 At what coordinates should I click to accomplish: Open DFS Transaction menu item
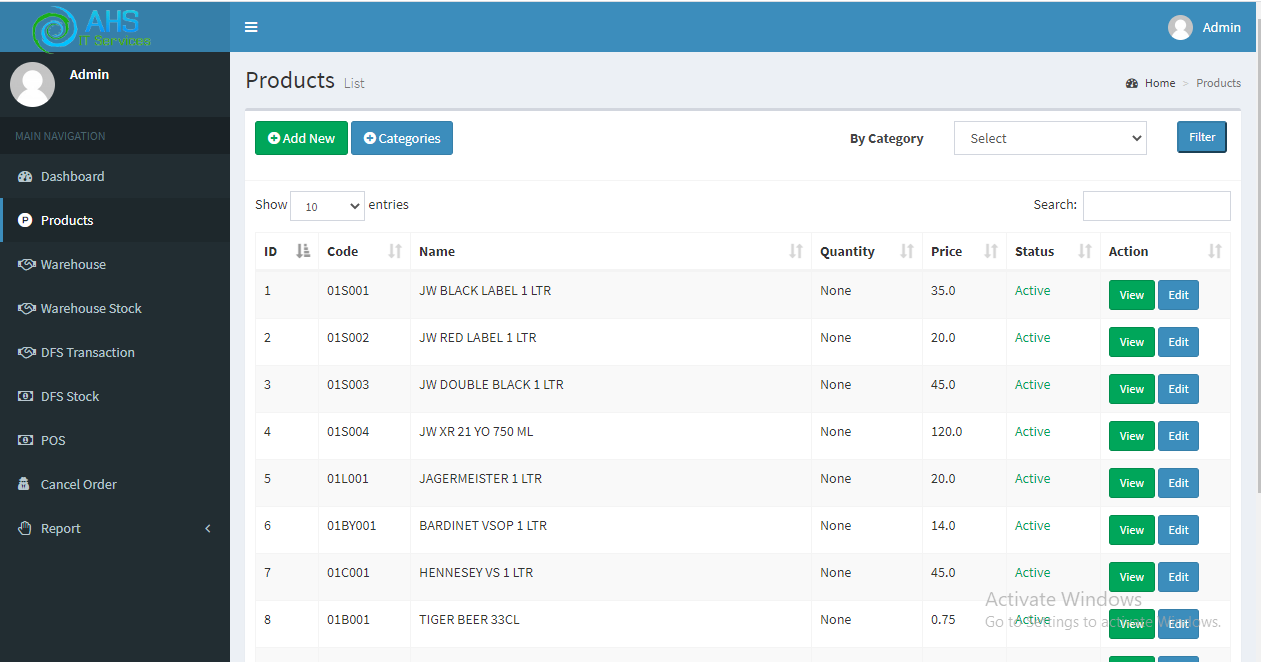pos(115,353)
